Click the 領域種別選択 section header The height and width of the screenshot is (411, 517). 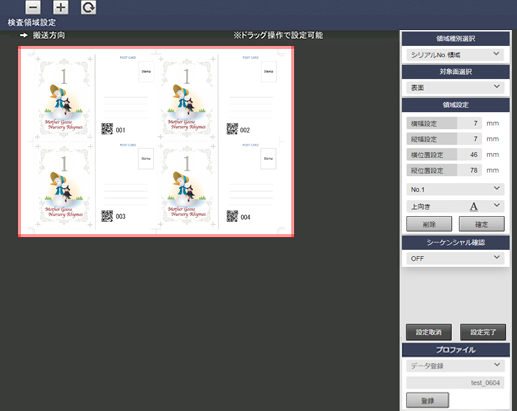tap(456, 39)
